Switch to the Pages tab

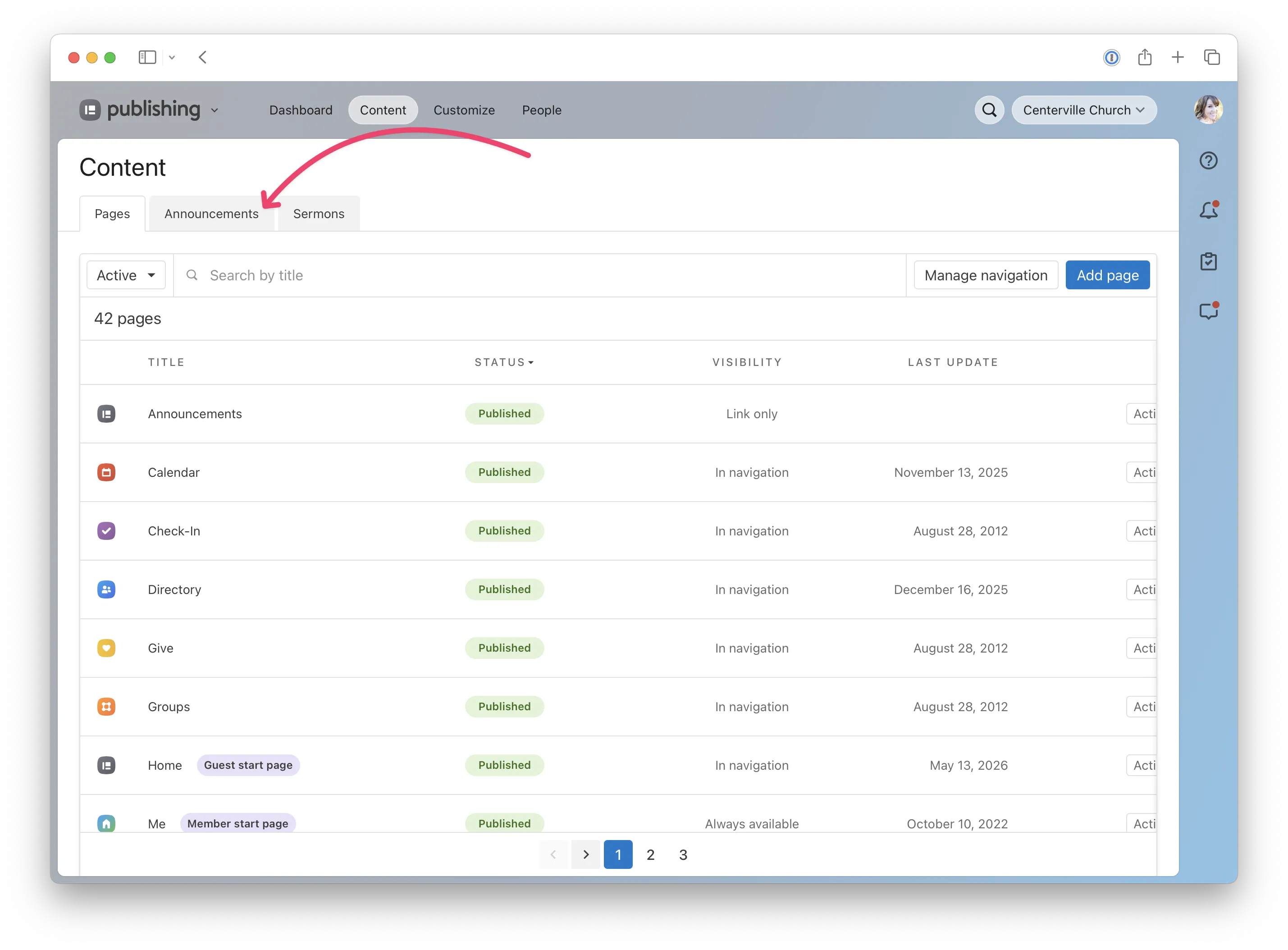coord(112,214)
